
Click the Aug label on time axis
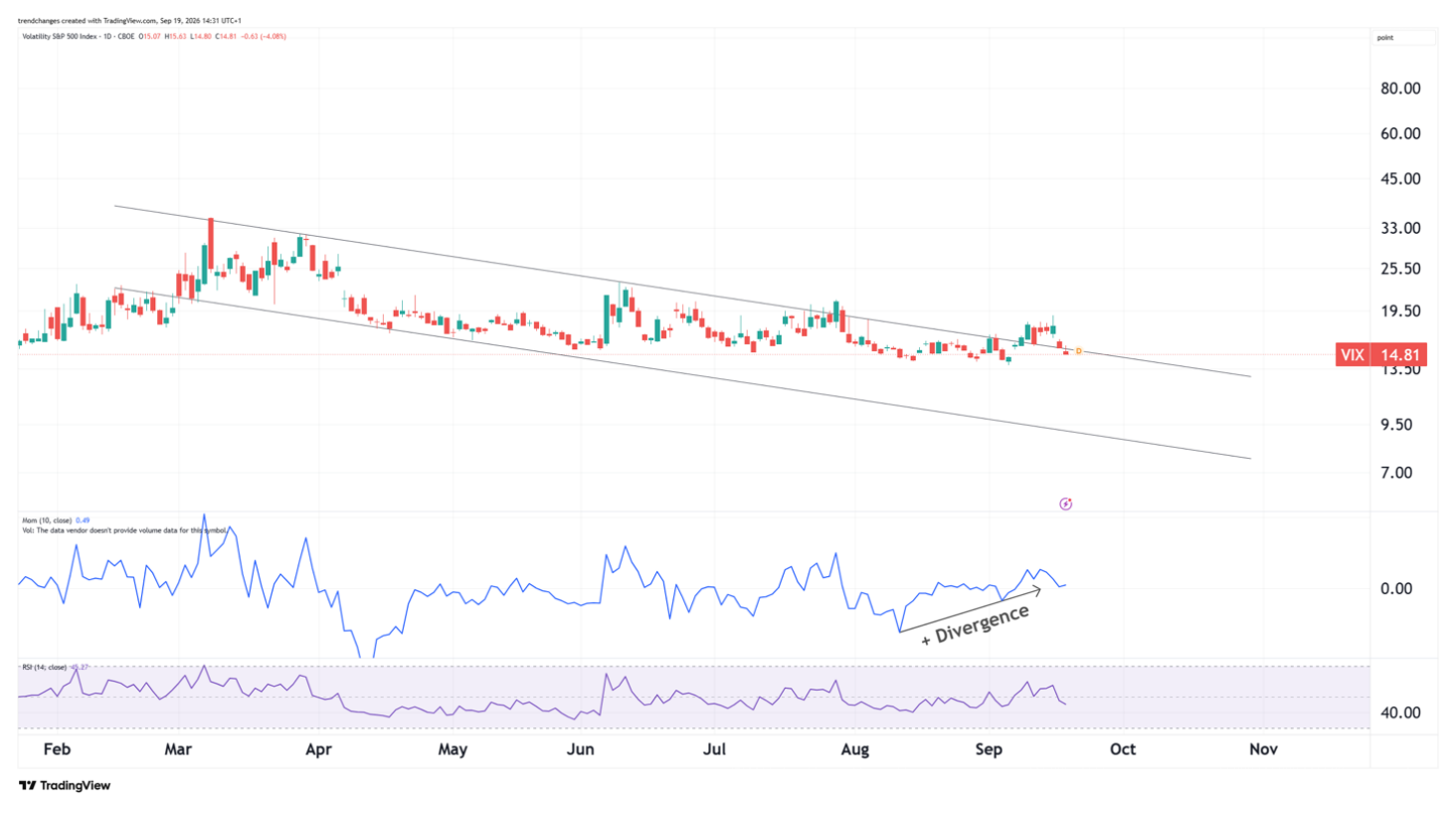855,749
